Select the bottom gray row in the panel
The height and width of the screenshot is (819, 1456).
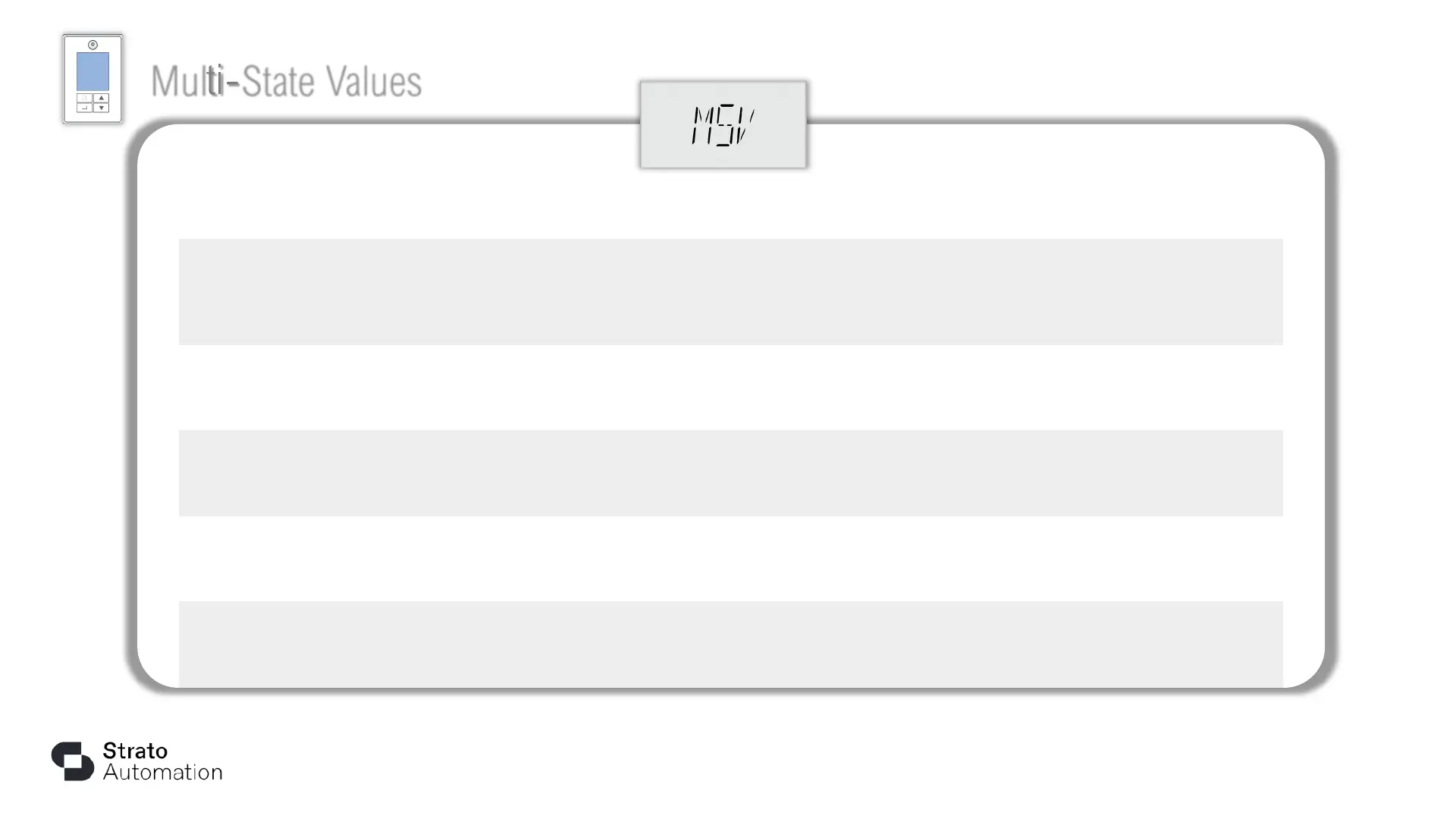coord(730,643)
